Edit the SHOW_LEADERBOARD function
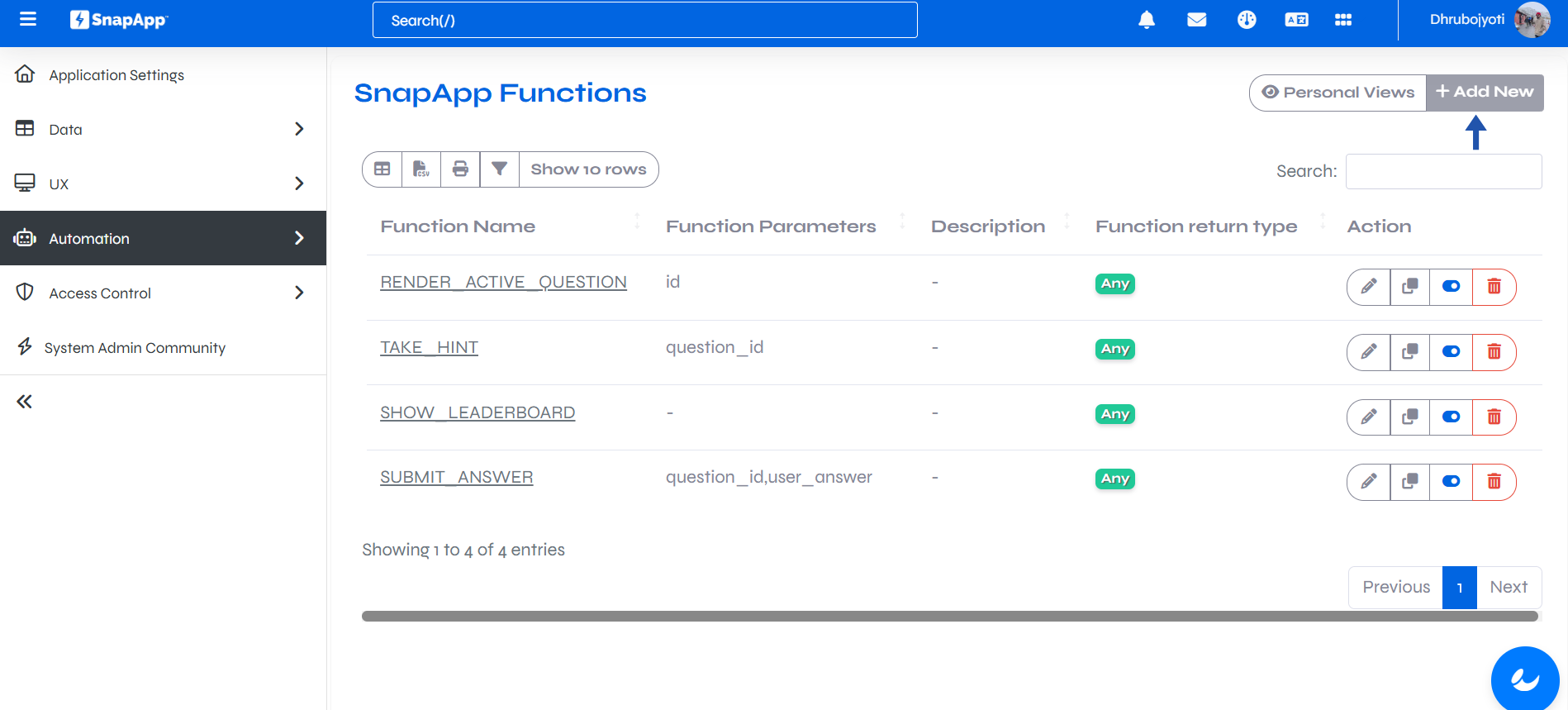The height and width of the screenshot is (710, 1568). [1369, 417]
